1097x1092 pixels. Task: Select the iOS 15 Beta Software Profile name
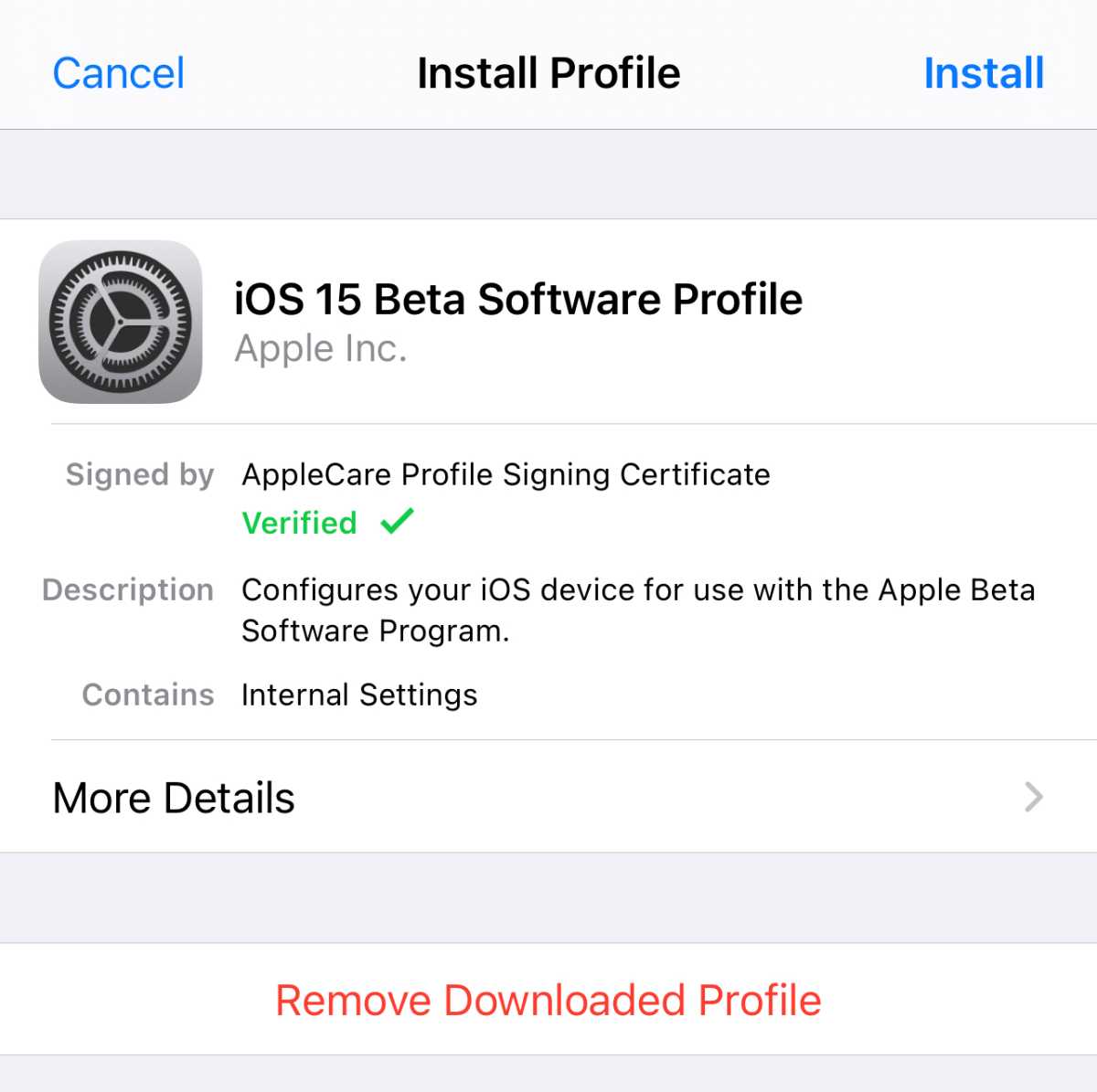coord(518,299)
